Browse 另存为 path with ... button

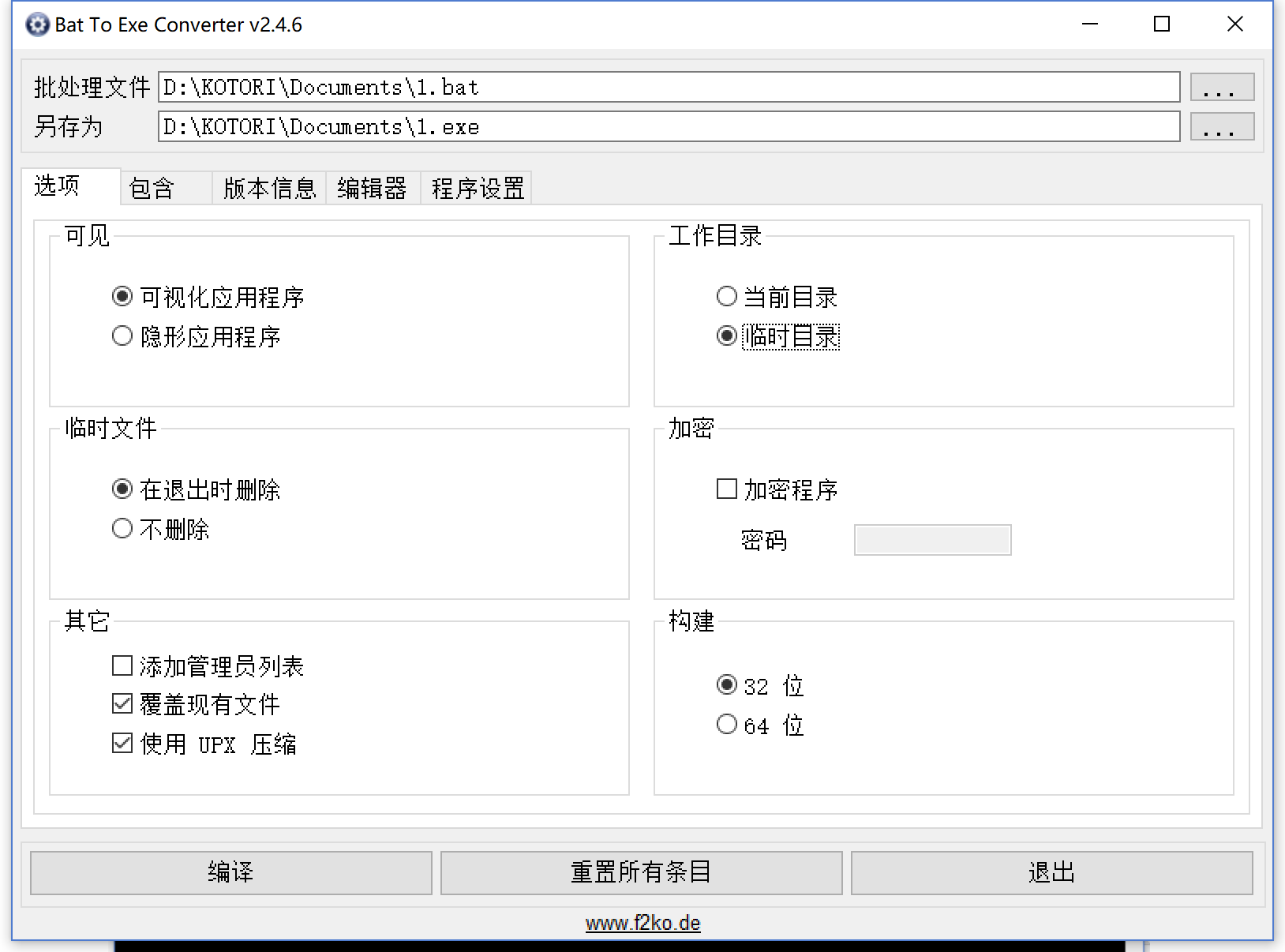tap(1222, 126)
